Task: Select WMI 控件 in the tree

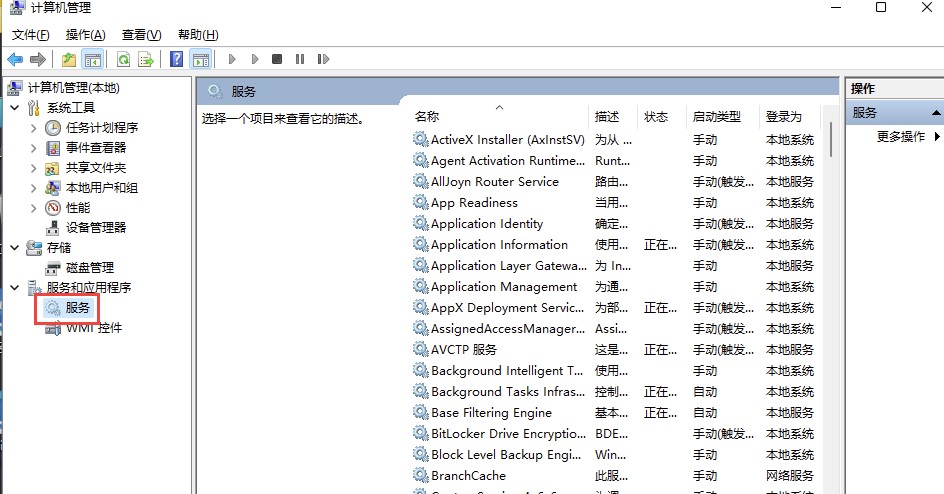Action: pyautogui.click(x=93, y=327)
